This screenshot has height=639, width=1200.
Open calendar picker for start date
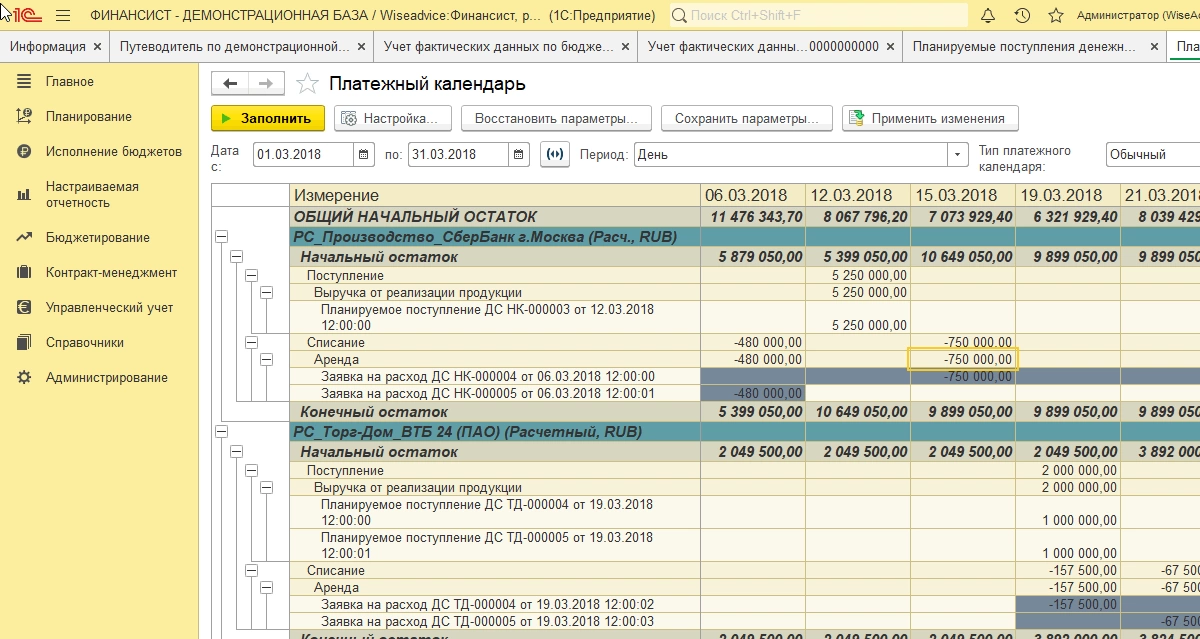[365, 155]
